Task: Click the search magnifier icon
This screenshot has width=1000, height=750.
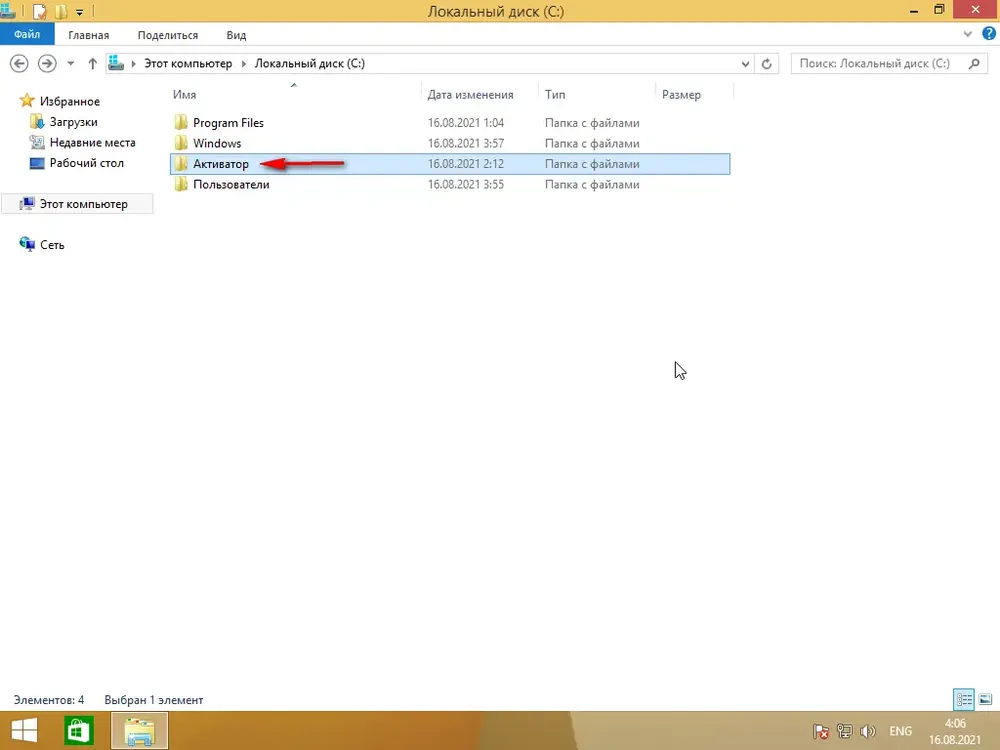Action: [974, 63]
